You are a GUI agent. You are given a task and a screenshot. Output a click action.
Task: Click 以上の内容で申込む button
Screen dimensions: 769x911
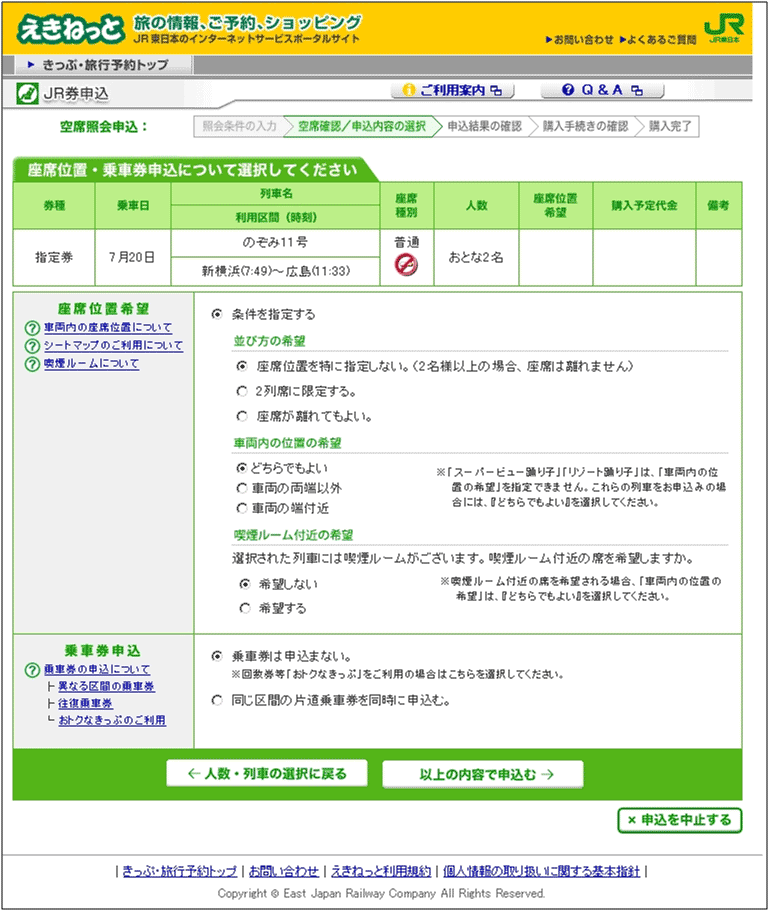click(x=483, y=774)
